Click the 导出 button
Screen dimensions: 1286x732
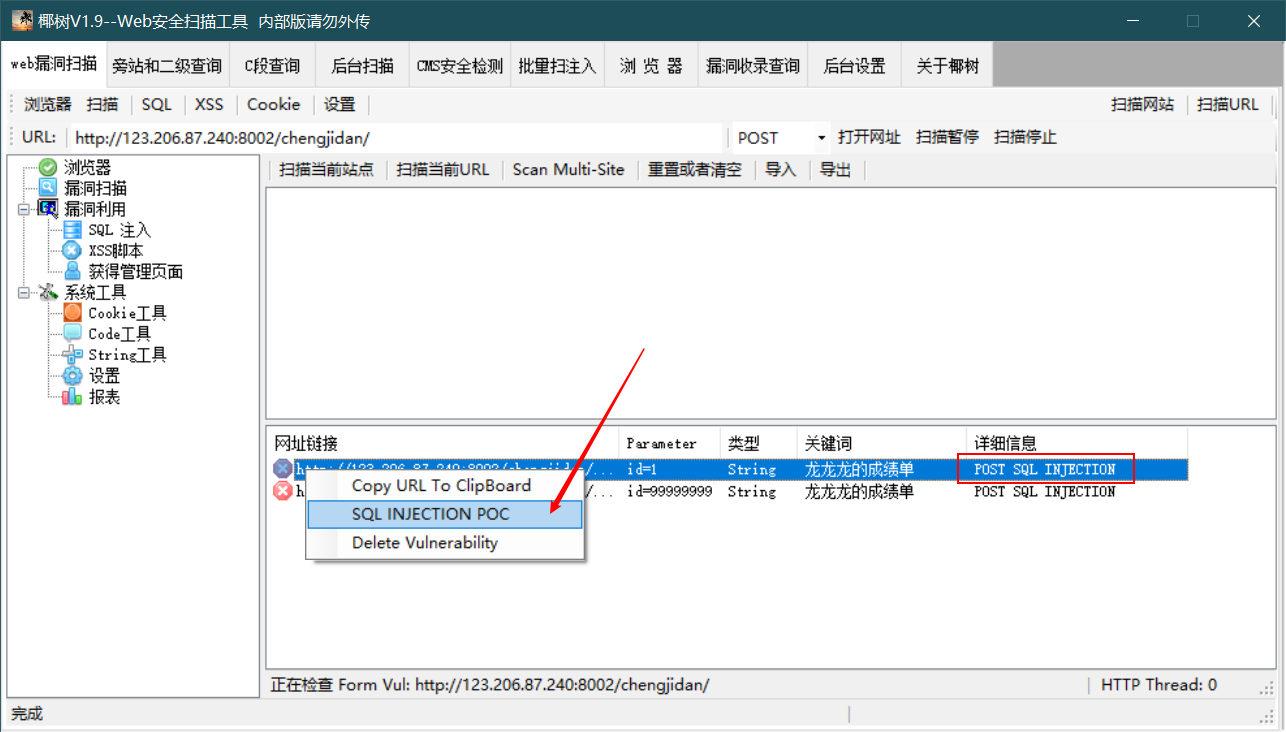835,170
